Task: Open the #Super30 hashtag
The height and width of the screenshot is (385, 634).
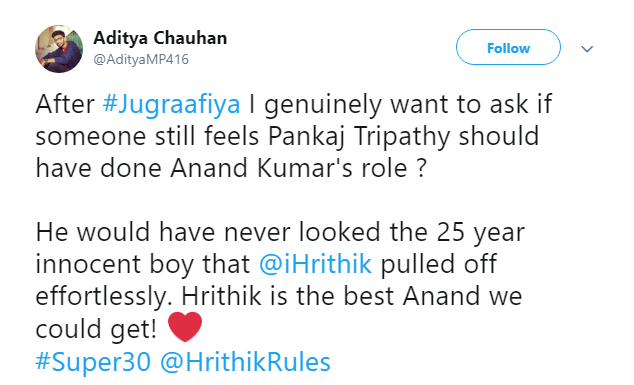Action: coord(93,361)
